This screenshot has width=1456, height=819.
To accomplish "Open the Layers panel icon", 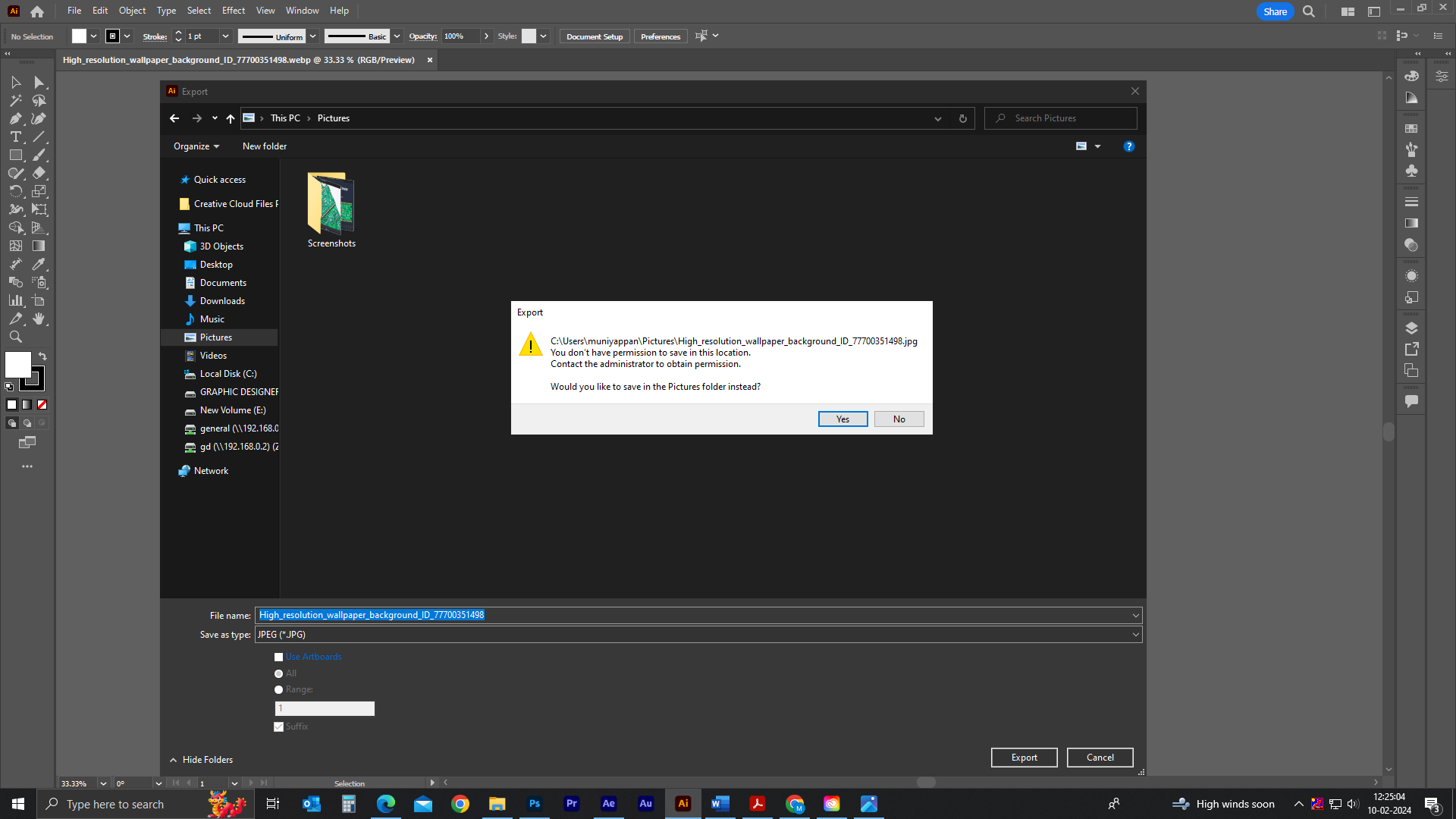I will coord(1411,328).
